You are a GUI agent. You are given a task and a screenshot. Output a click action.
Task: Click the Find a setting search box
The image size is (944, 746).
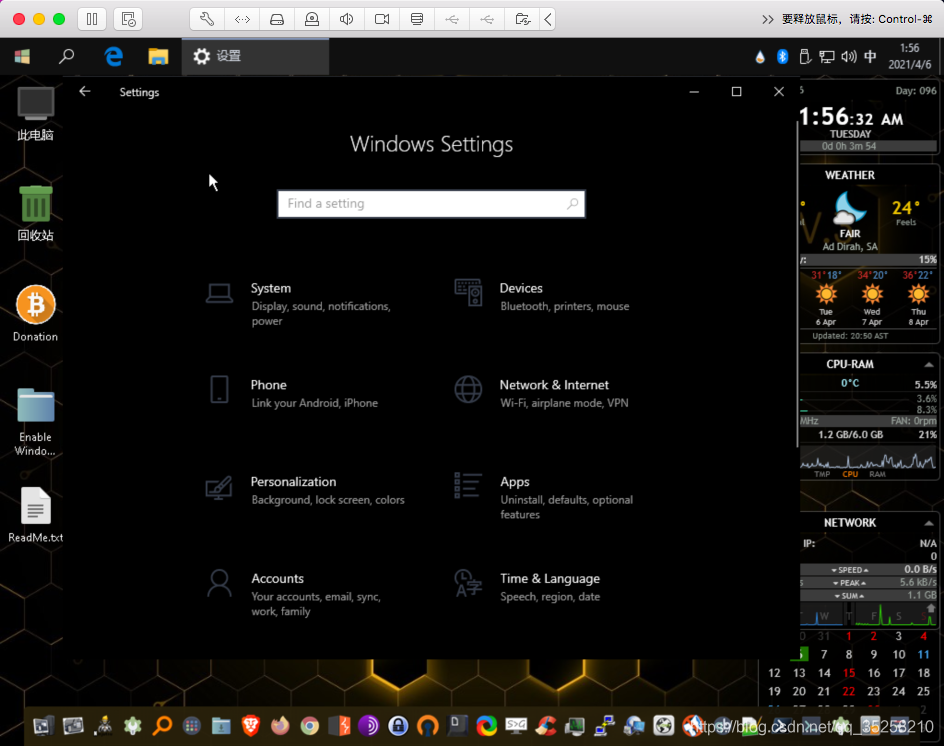(431, 204)
